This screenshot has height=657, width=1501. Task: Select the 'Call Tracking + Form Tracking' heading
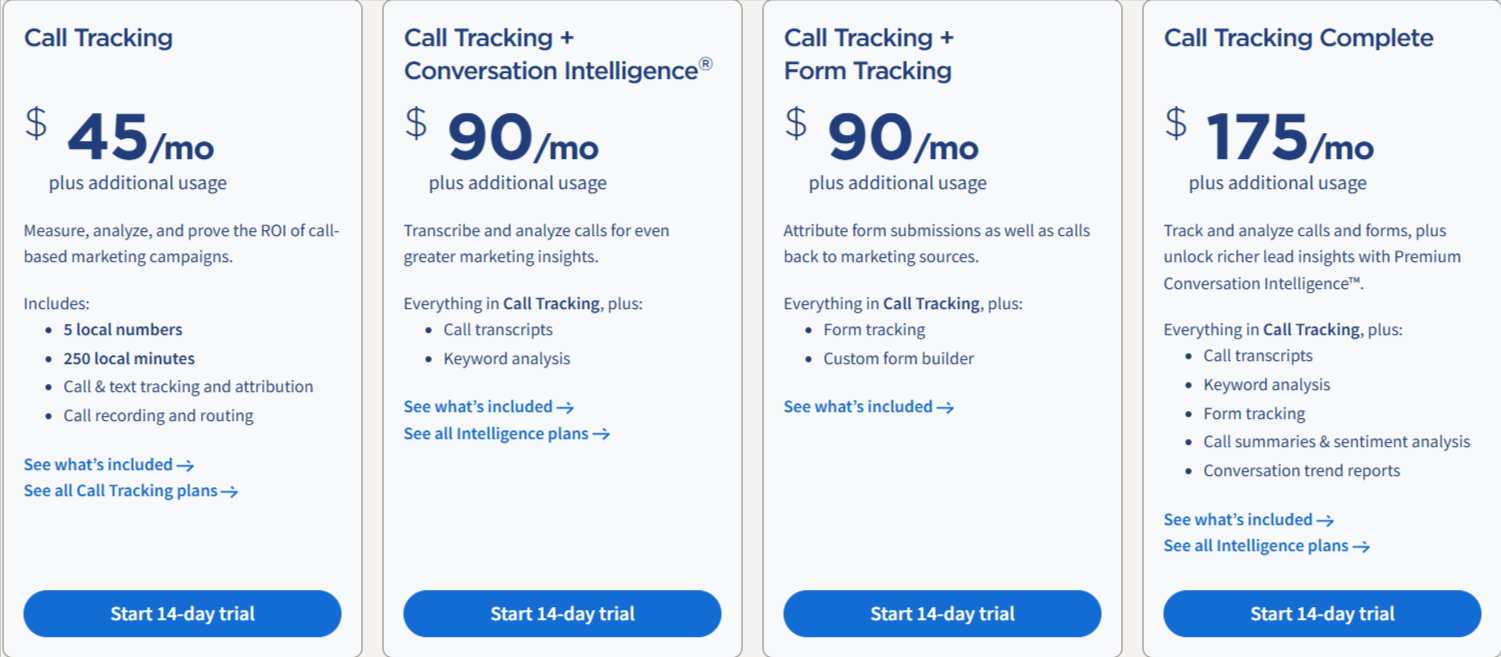pyautogui.click(x=868, y=54)
